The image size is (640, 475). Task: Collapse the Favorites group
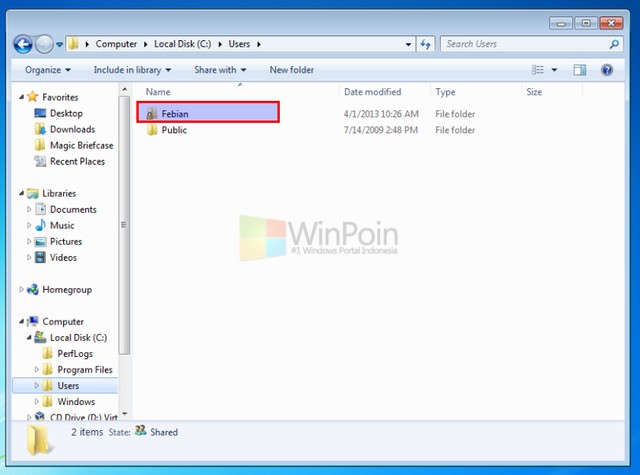pyautogui.click(x=21, y=97)
